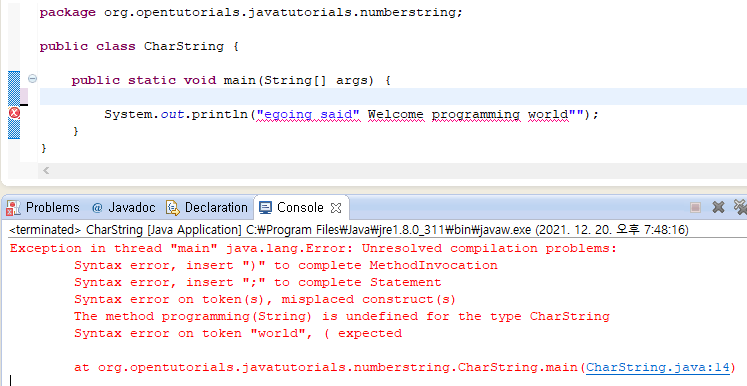Switch to the Problems tab
The width and height of the screenshot is (747, 386).
pos(42,208)
